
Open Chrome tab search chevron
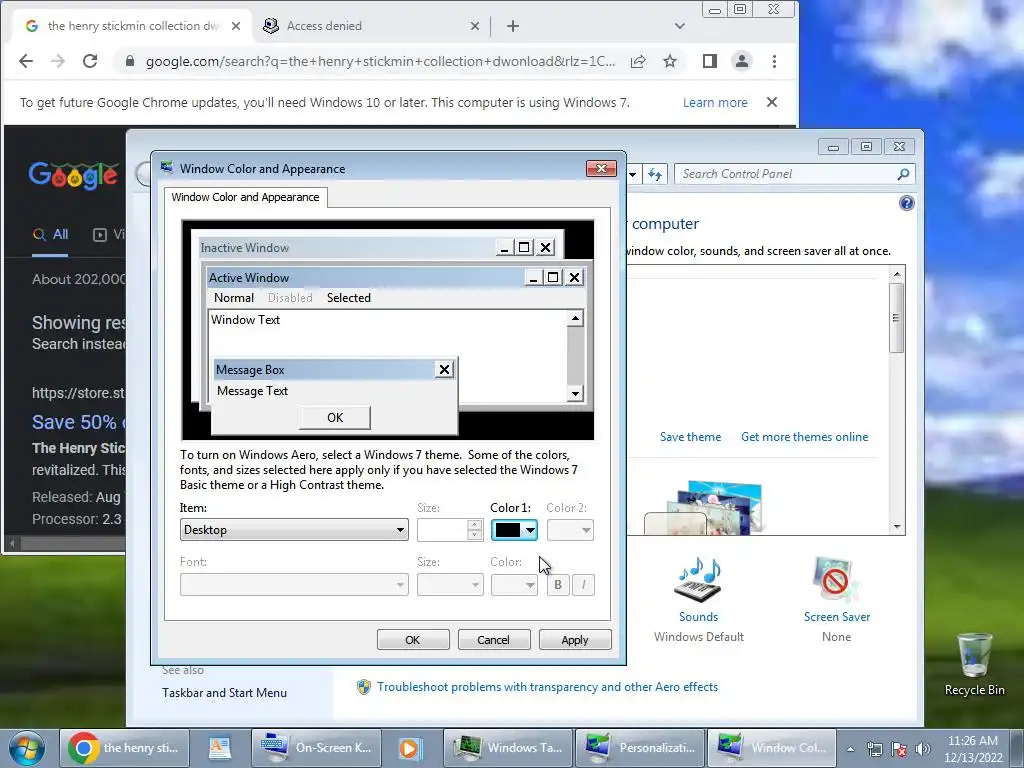(680, 26)
